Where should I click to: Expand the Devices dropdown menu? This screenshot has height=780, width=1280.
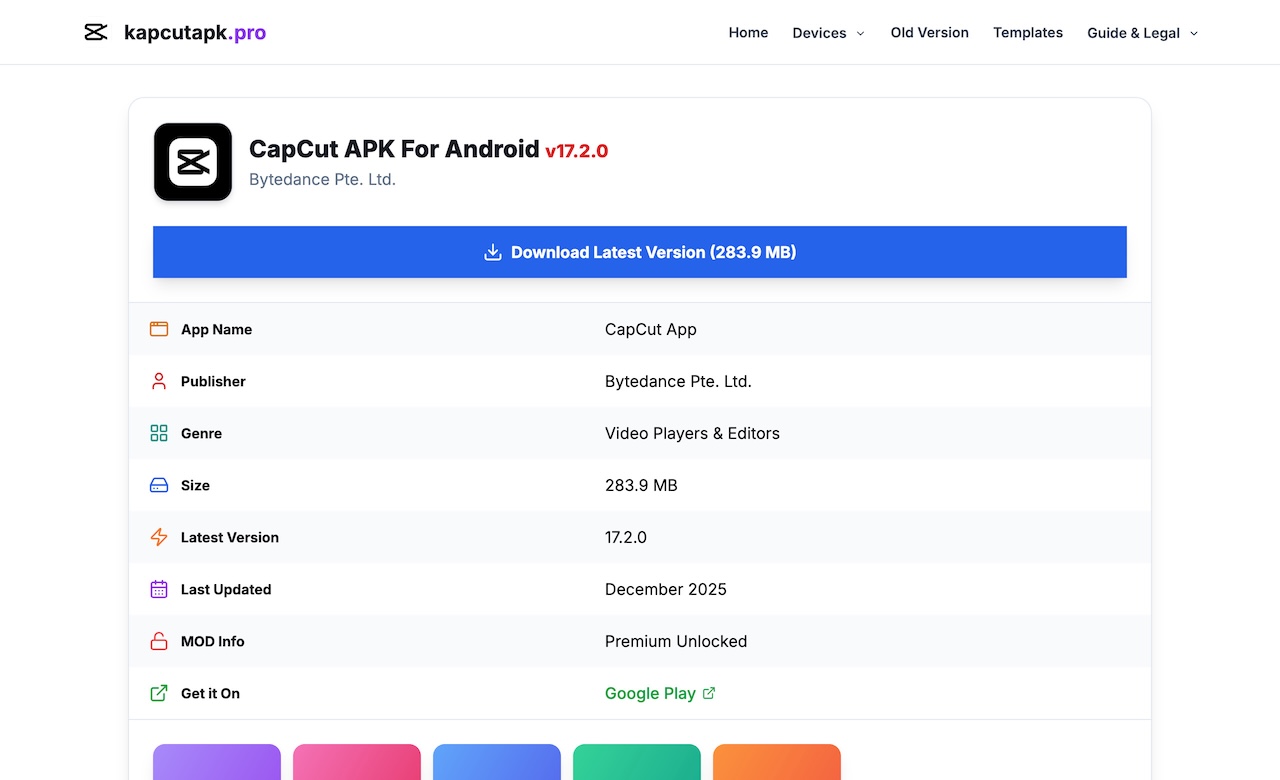[x=828, y=33]
